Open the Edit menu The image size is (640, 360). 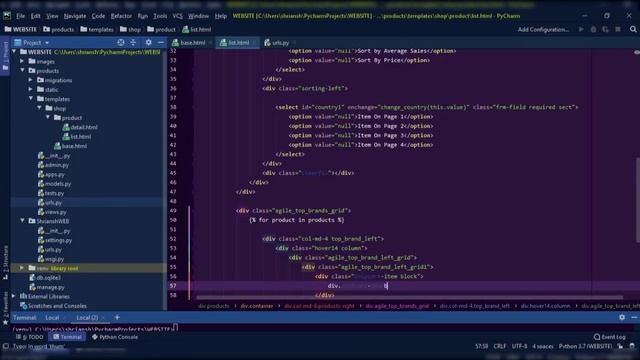(36, 16)
